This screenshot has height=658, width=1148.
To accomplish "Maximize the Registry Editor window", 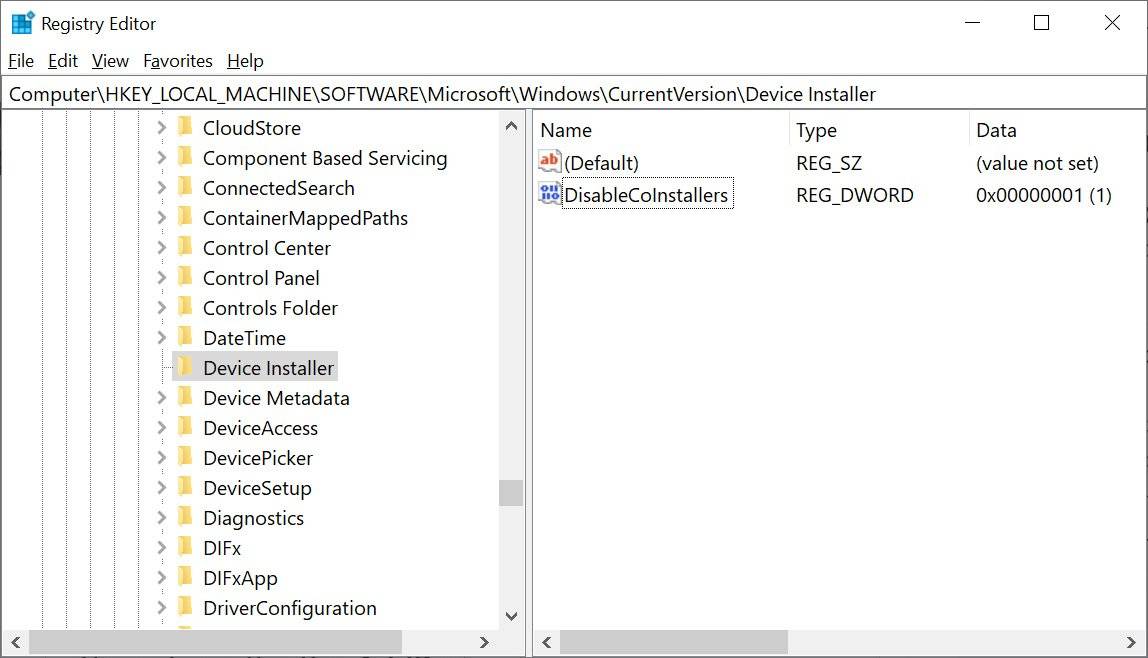I will coord(1041,23).
